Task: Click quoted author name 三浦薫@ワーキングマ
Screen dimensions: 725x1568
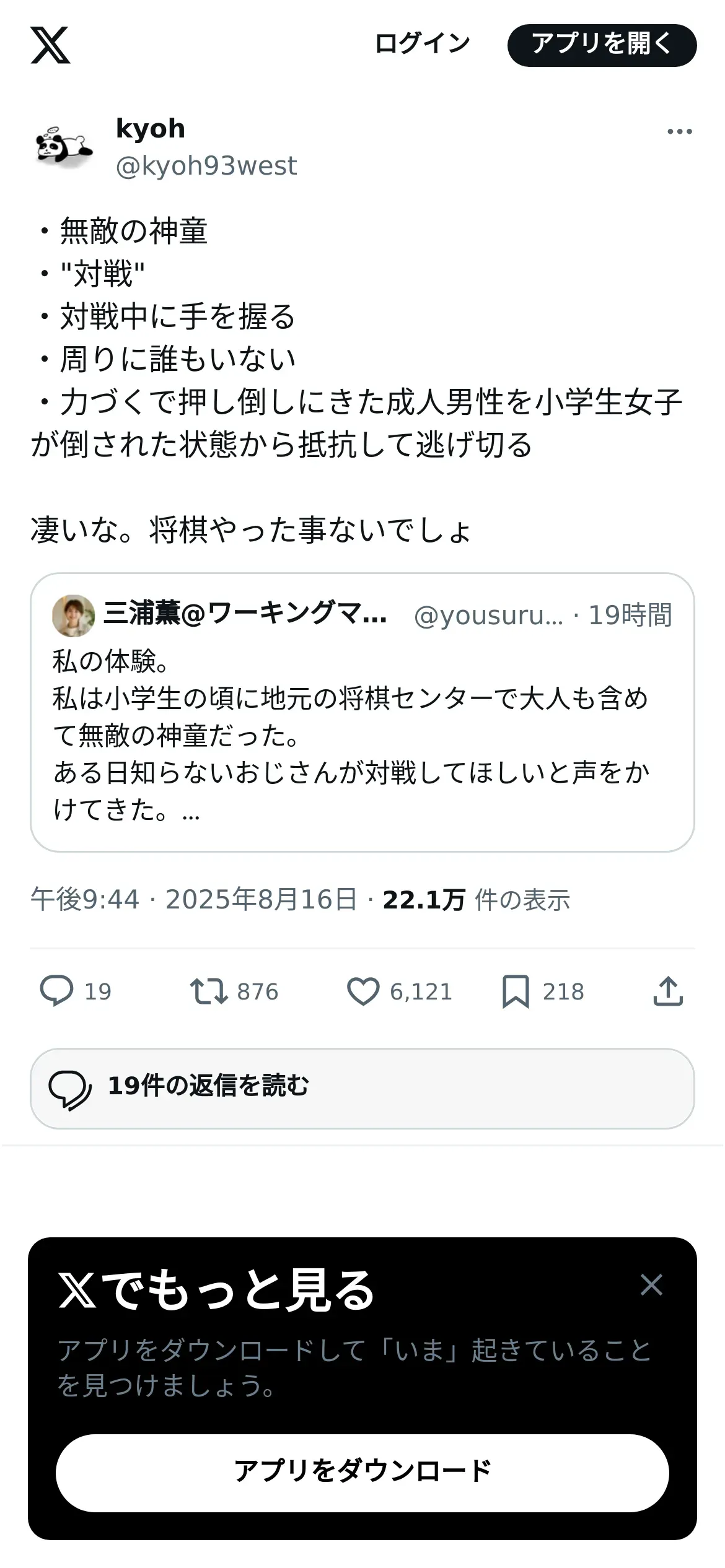Action: [245, 614]
